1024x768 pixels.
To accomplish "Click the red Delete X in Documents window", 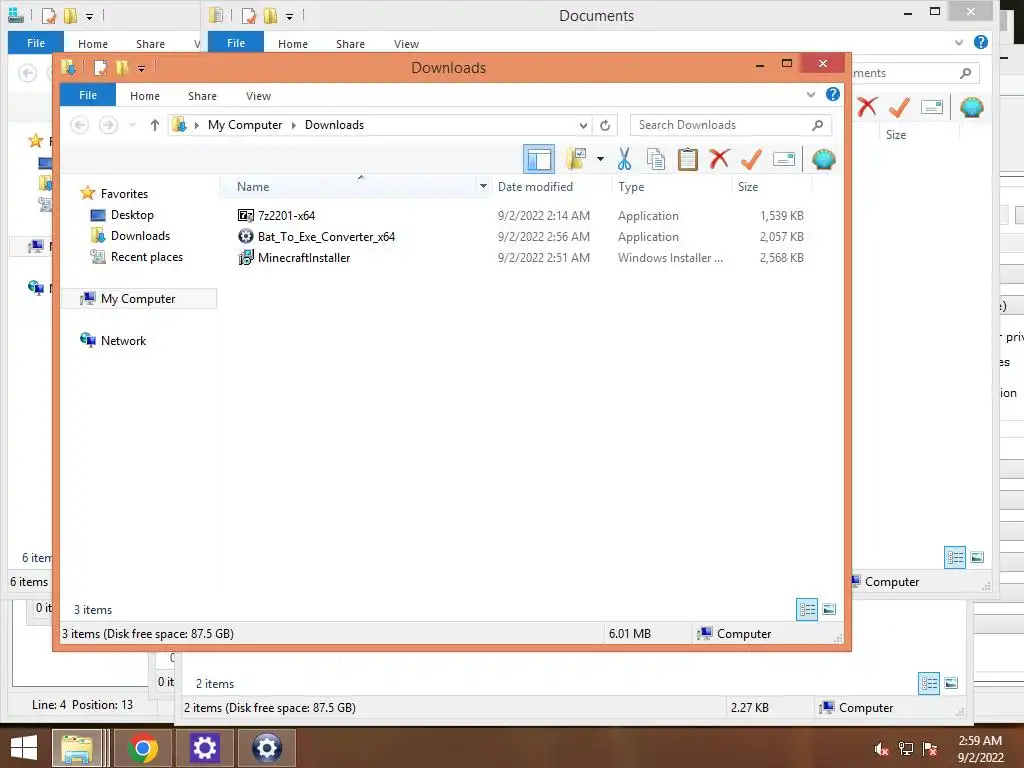I will pos(867,106).
